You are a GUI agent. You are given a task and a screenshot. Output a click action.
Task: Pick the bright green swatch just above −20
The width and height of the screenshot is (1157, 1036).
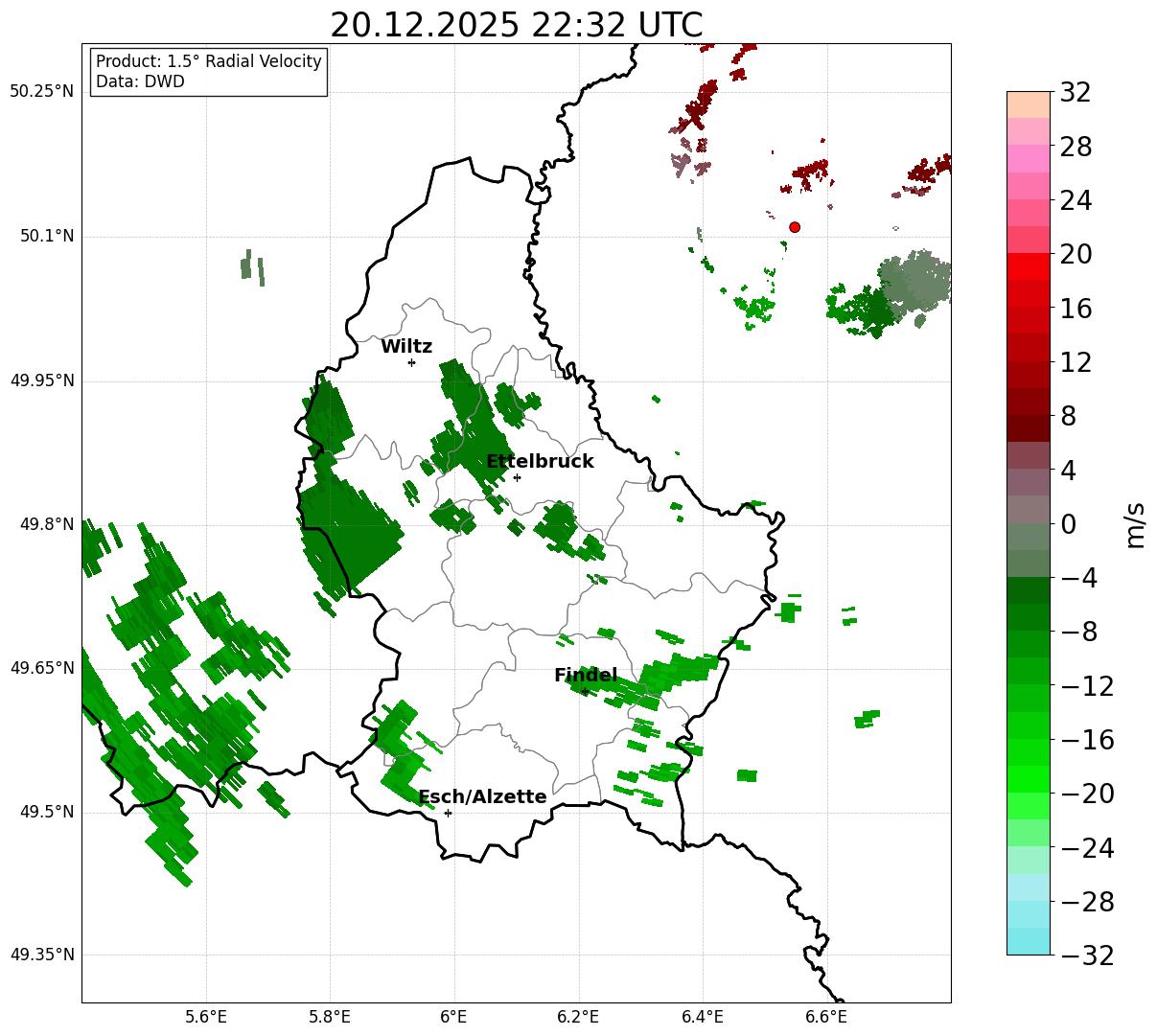pyautogui.click(x=1029, y=779)
